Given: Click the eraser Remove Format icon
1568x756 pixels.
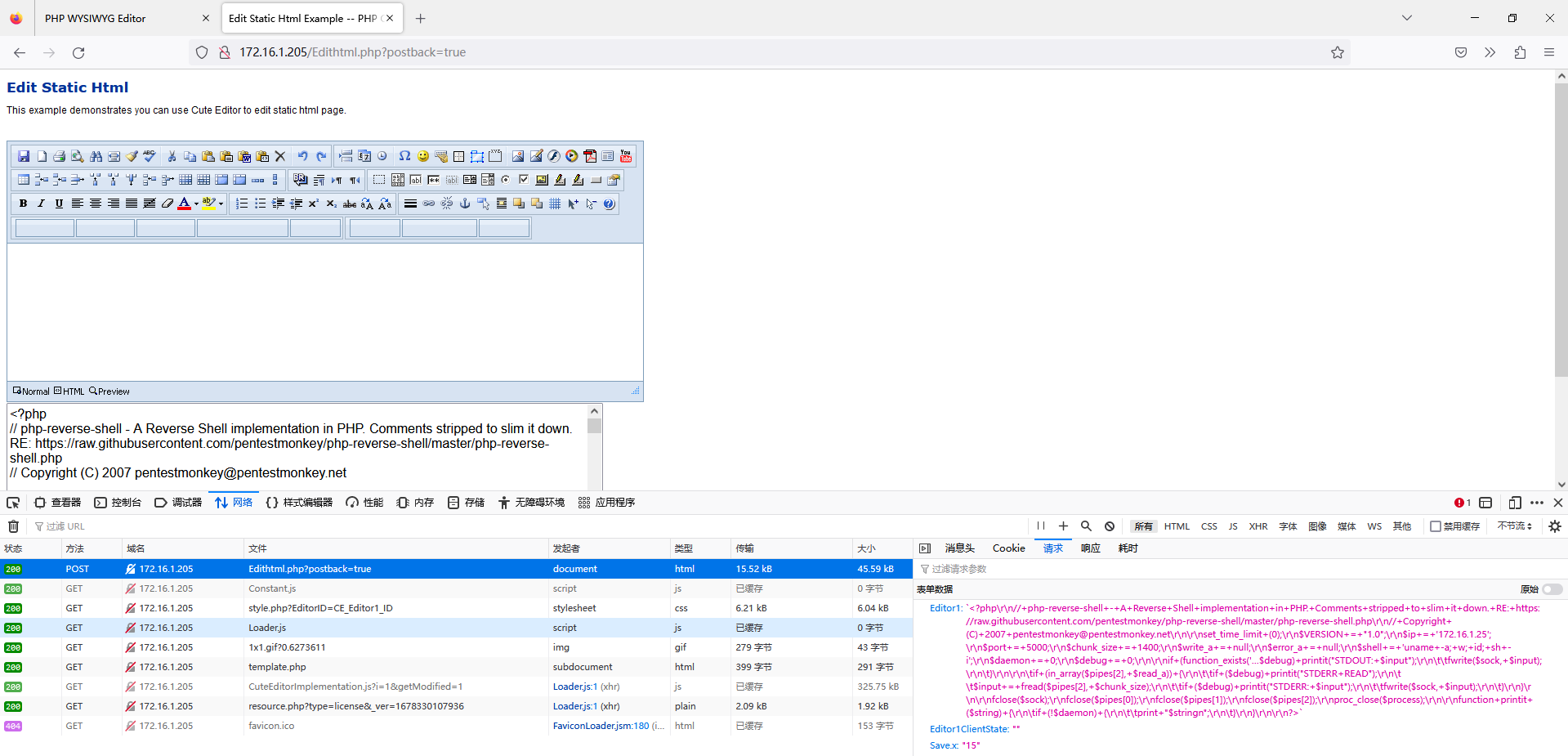Looking at the screenshot, I should coord(167,204).
